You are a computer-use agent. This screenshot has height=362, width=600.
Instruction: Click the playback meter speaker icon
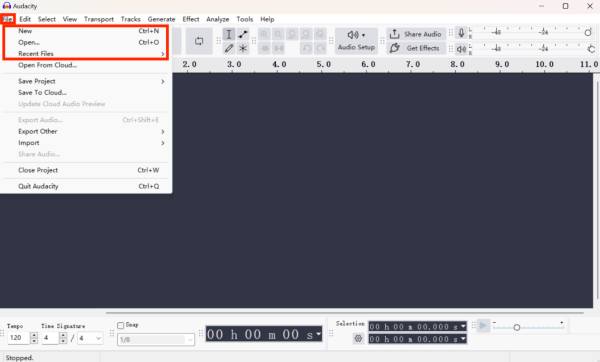pyautogui.click(x=461, y=49)
